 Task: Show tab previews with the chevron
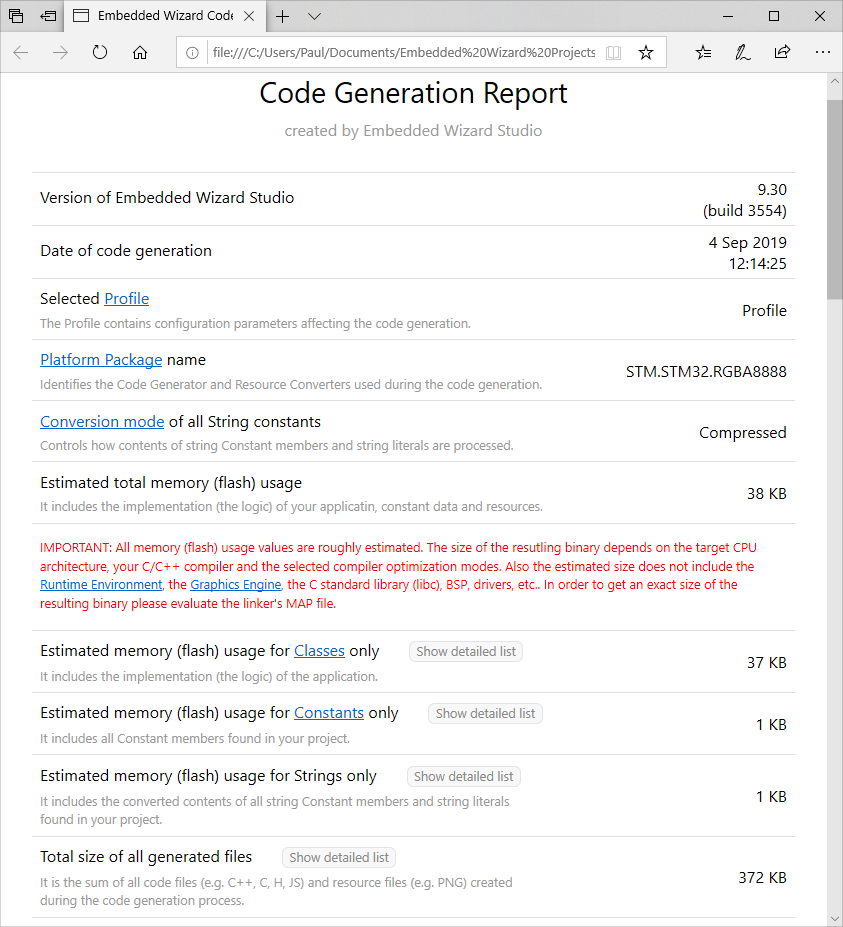pos(314,16)
